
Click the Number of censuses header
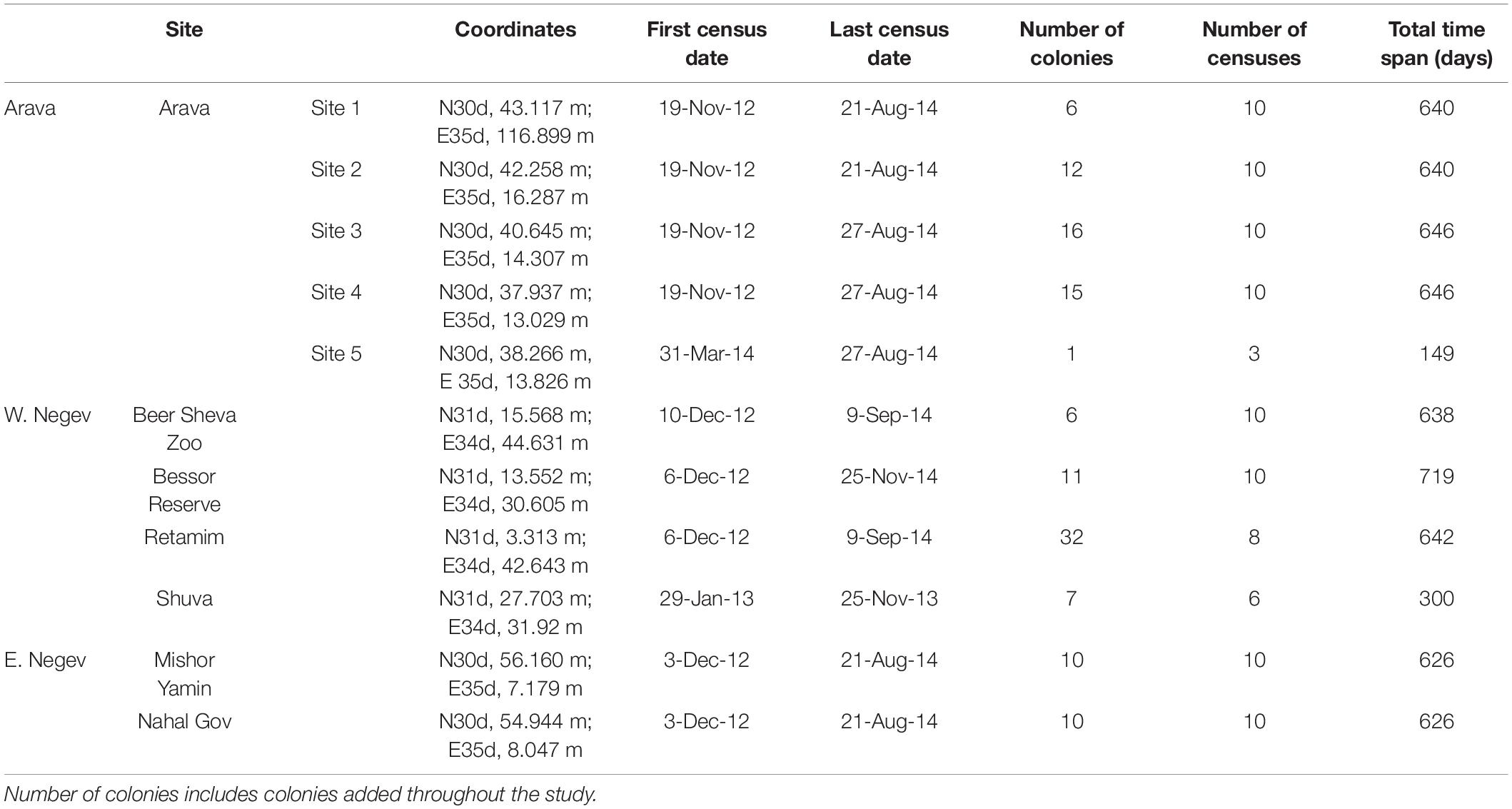point(1254,44)
